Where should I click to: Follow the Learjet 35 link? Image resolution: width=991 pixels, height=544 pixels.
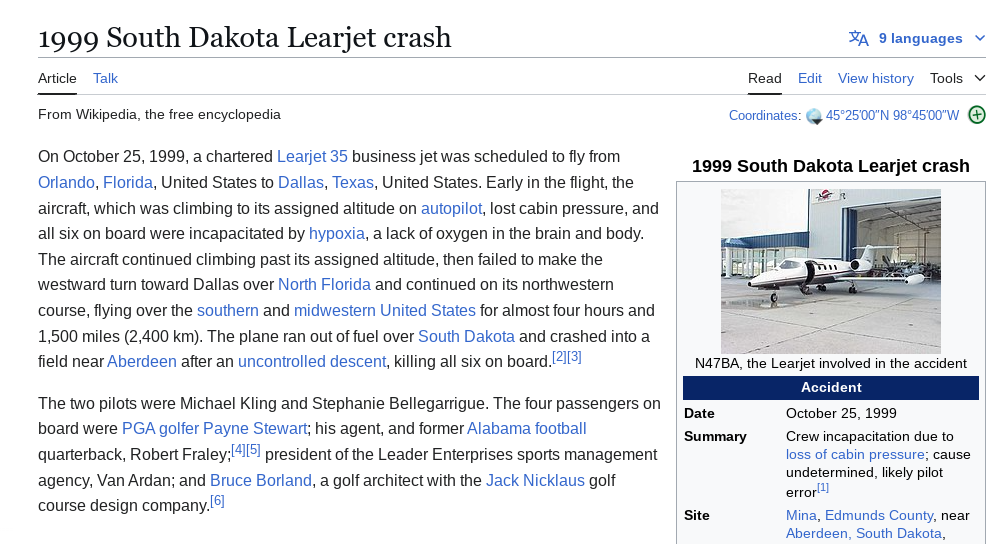312,157
